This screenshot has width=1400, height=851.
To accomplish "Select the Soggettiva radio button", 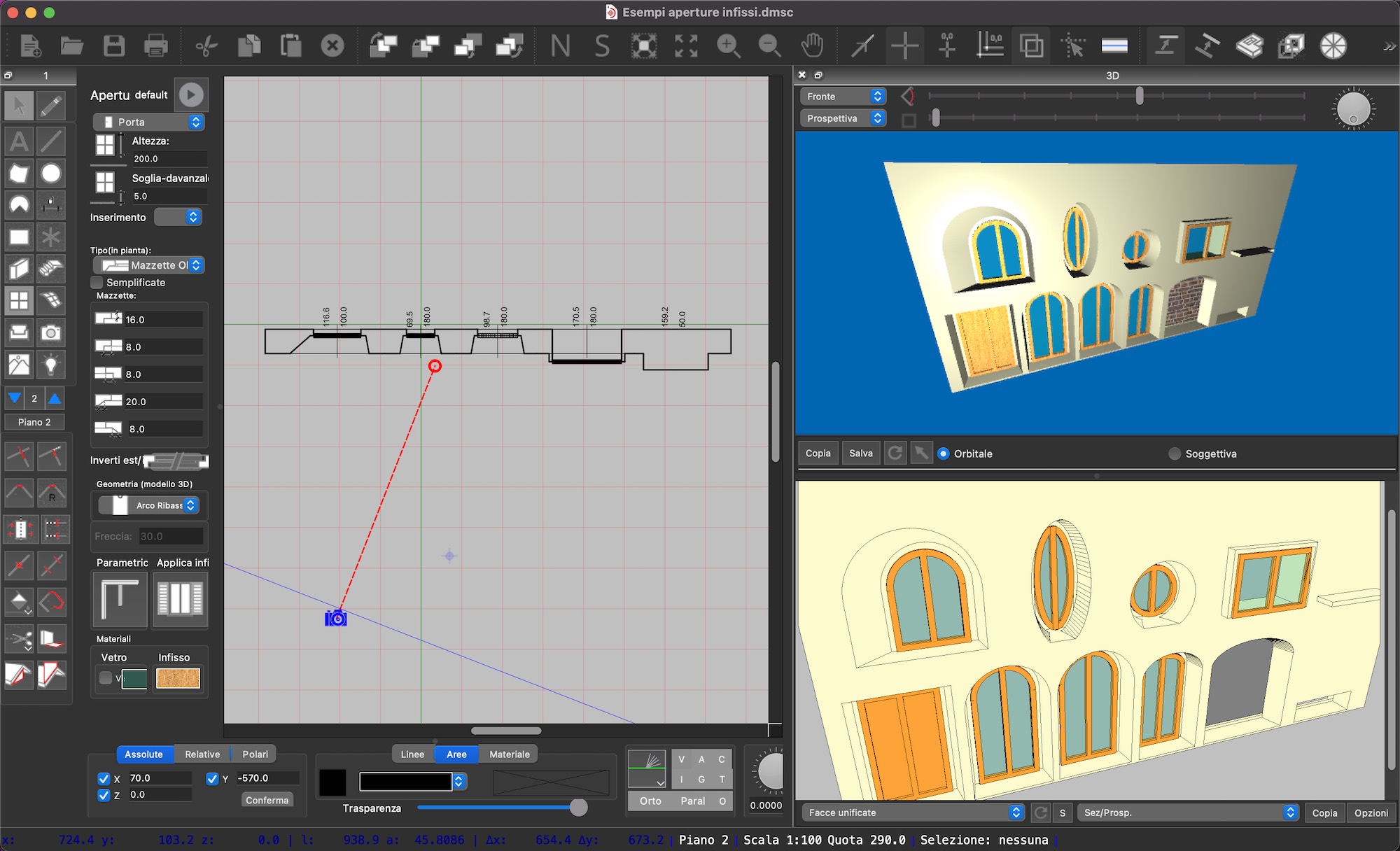I will [1175, 453].
